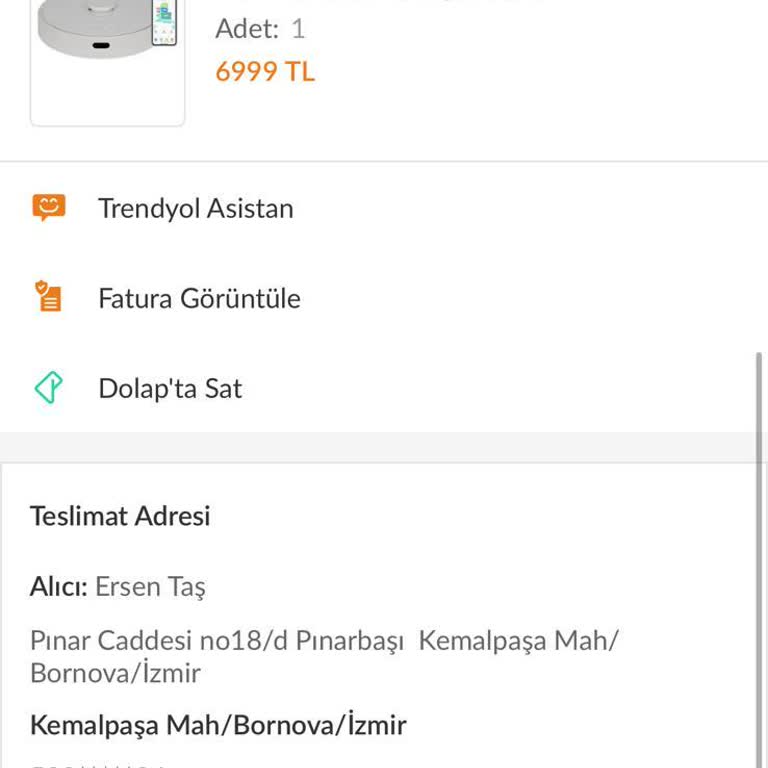Click the vertical scrollbar on right edge
This screenshot has width=768, height=768.
(x=759, y=559)
